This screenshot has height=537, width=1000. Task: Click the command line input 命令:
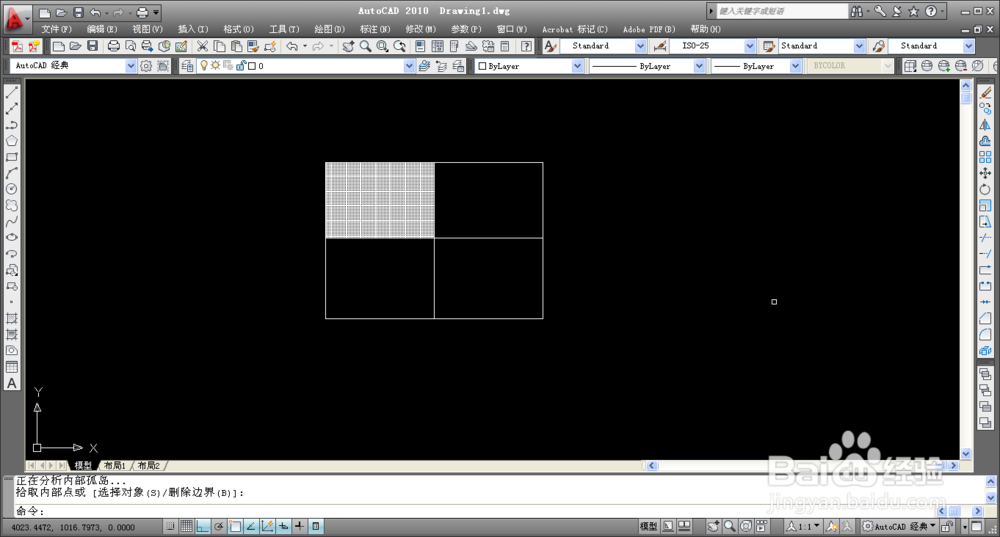coord(475,511)
